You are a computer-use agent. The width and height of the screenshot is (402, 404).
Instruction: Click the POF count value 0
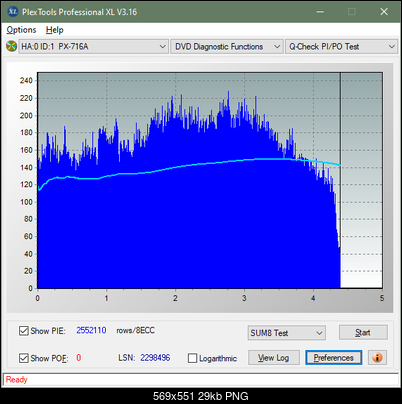click(x=79, y=358)
